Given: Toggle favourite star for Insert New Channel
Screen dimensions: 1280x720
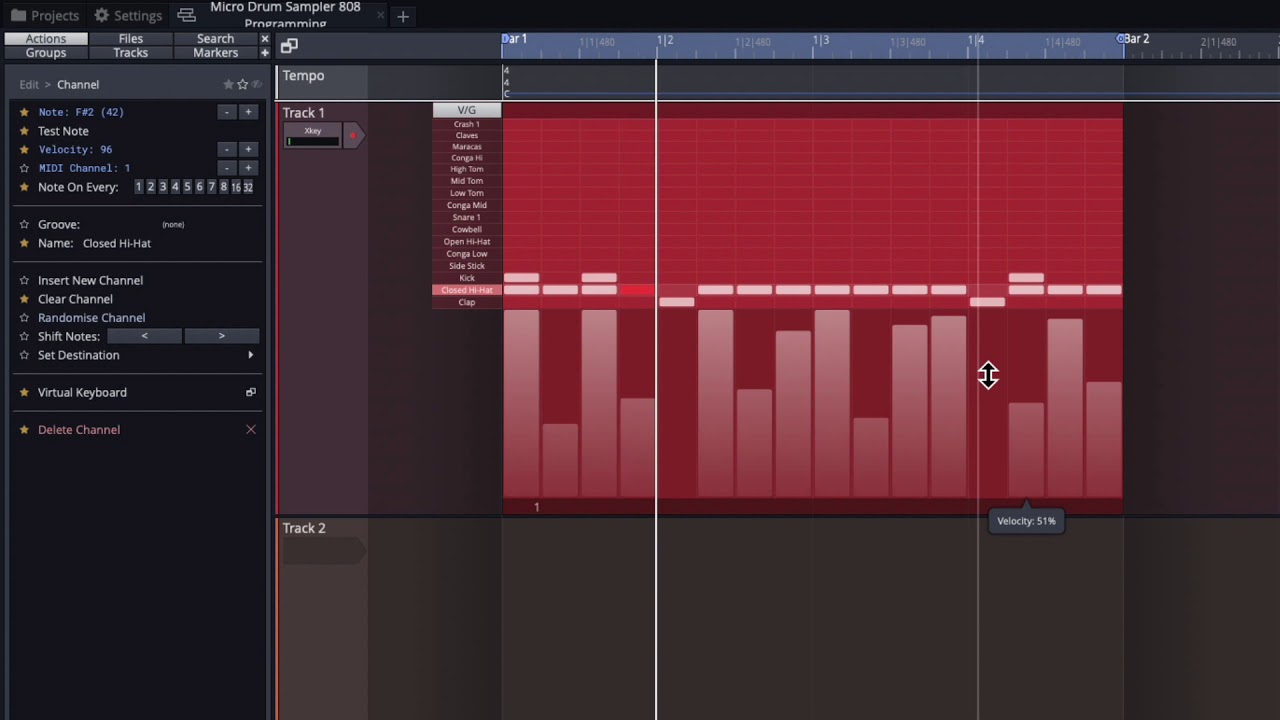Looking at the screenshot, I should pos(24,281).
